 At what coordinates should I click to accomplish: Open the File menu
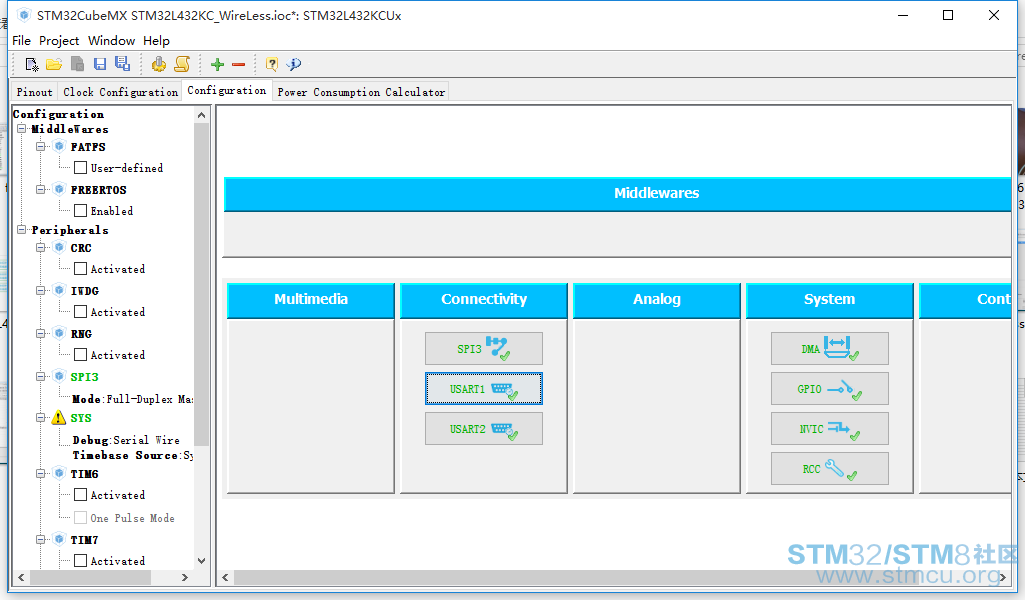[22, 41]
